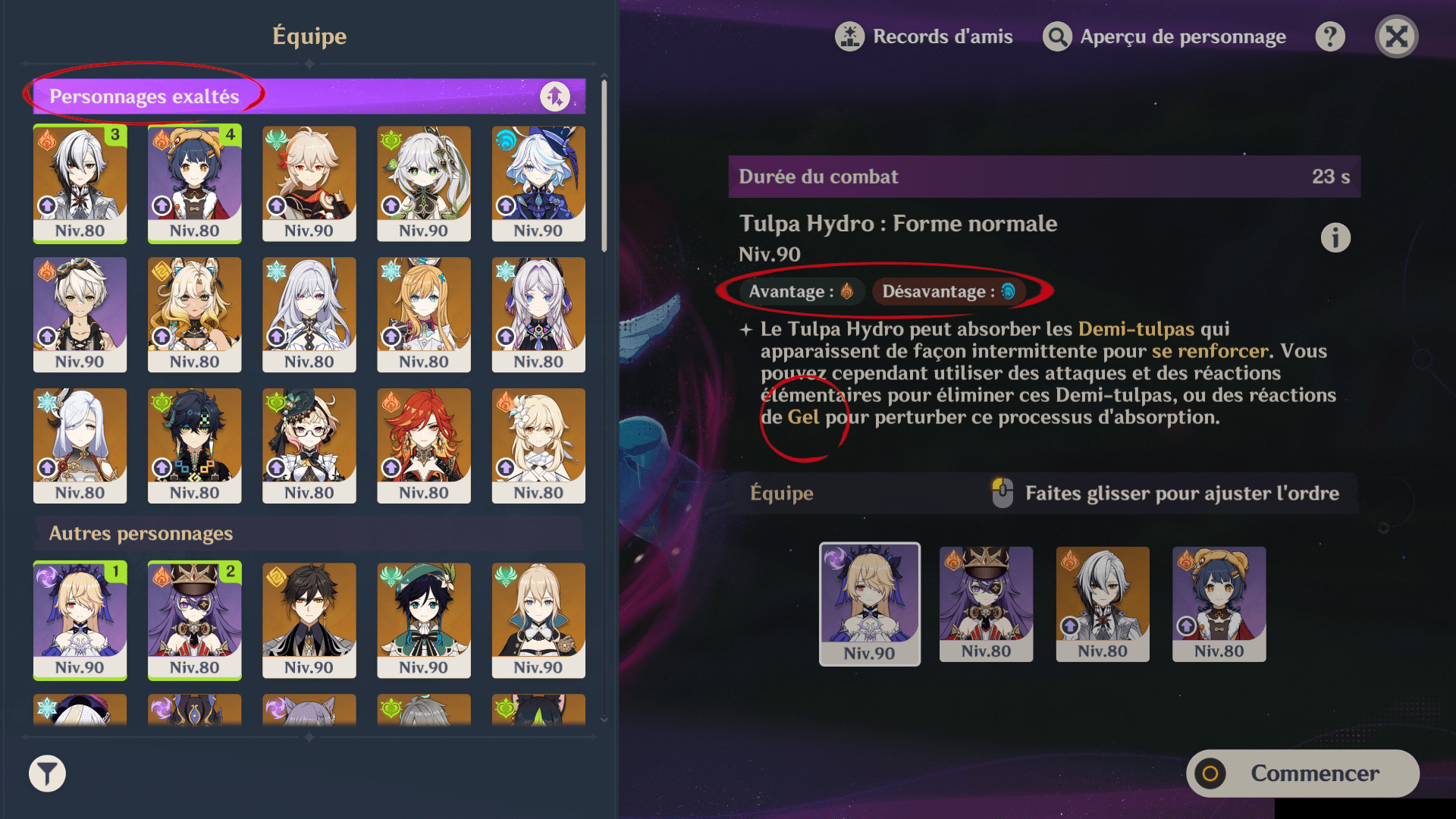Open Records d'amis
This screenshot has width=1456, height=819.
point(924,36)
